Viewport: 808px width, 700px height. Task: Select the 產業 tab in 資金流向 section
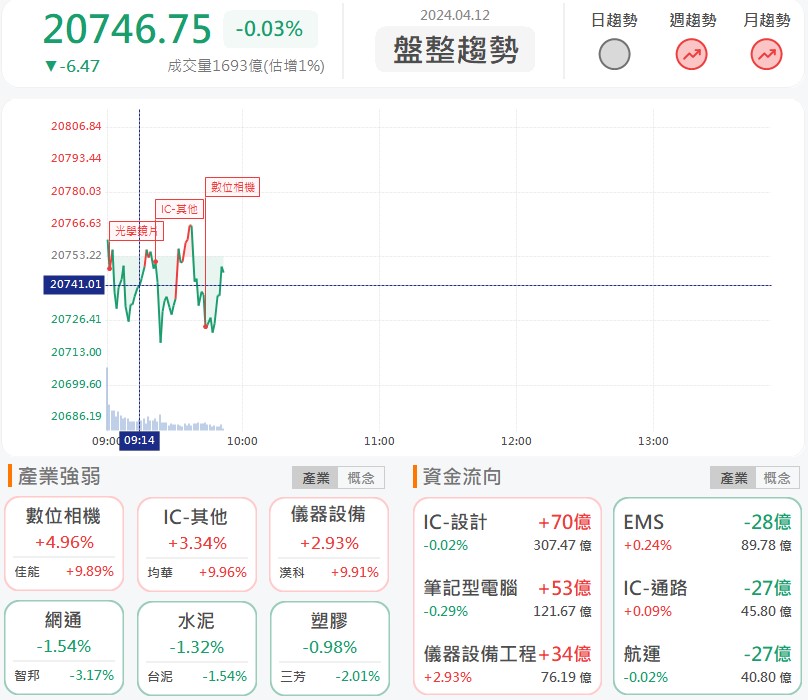tap(733, 478)
